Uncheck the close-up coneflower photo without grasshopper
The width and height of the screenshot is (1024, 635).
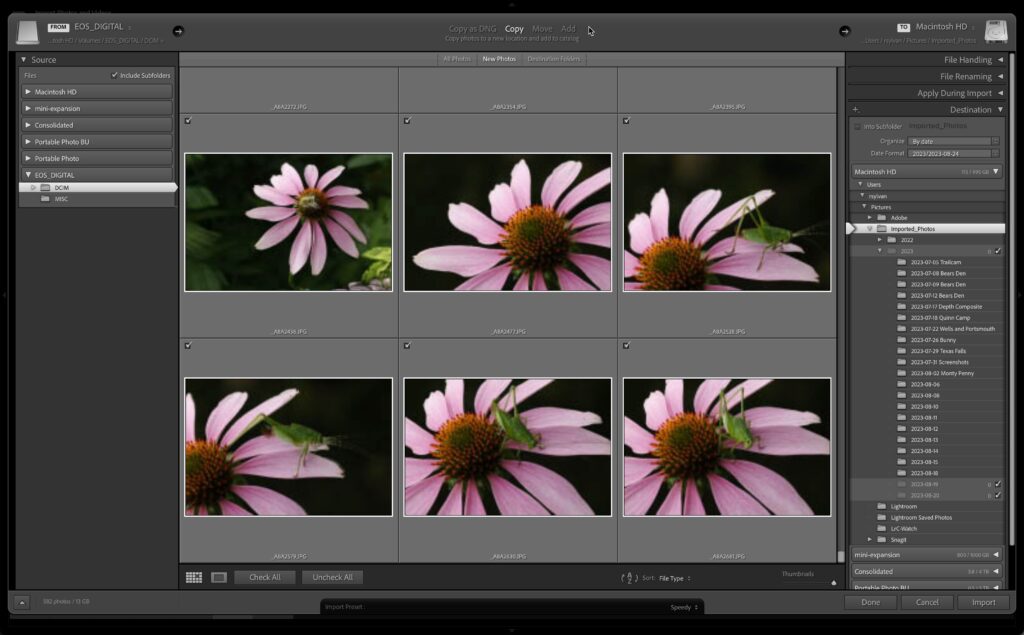tap(408, 121)
